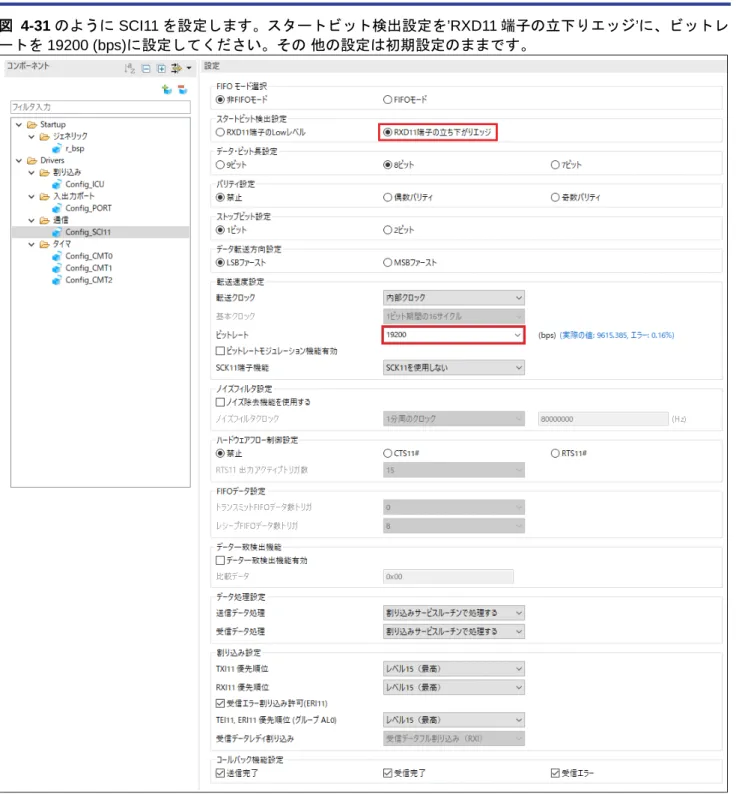The width and height of the screenshot is (736, 794).
Task: Collapse the 通信 node chevron
Action: tap(31, 220)
